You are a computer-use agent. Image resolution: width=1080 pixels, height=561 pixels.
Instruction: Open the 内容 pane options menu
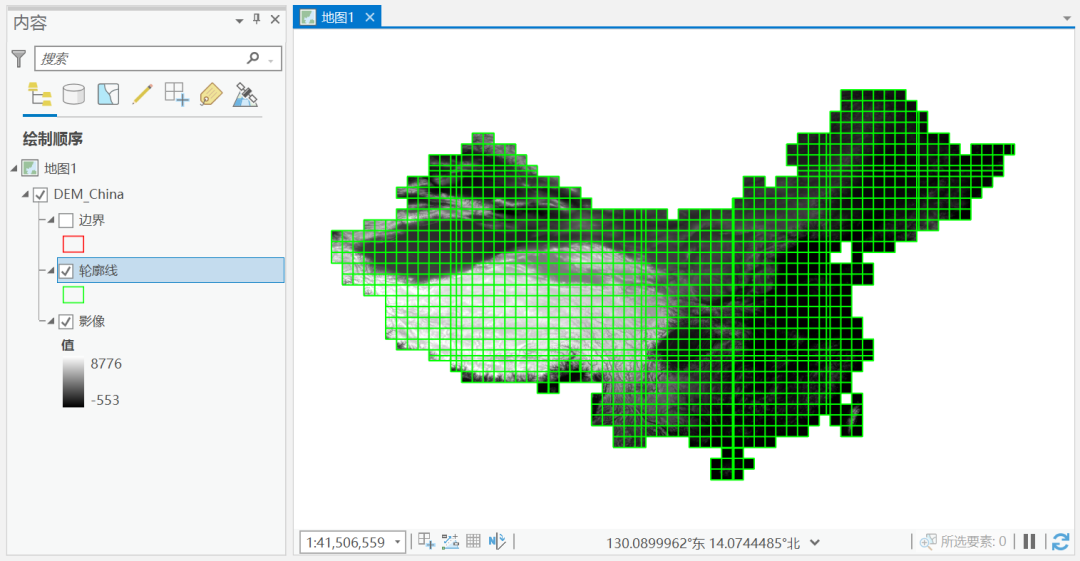pos(238,21)
